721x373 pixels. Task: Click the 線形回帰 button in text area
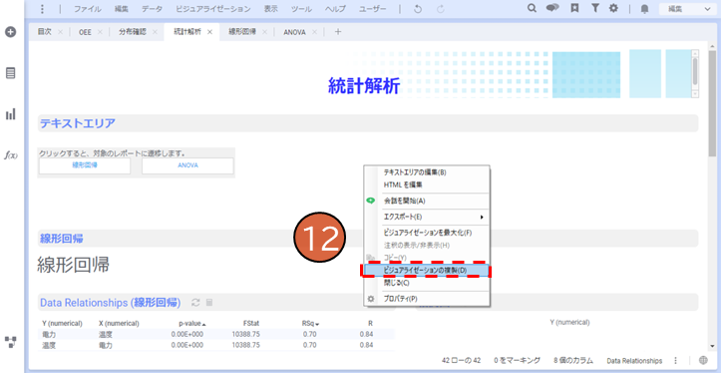(85, 166)
